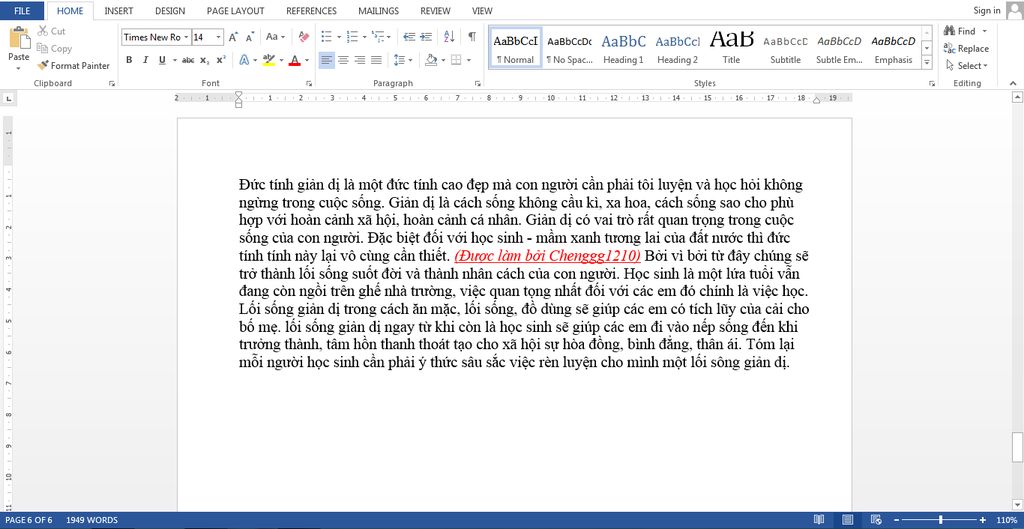Align paragraph text to the left
Screen dimensions: 1024x529
(327, 60)
